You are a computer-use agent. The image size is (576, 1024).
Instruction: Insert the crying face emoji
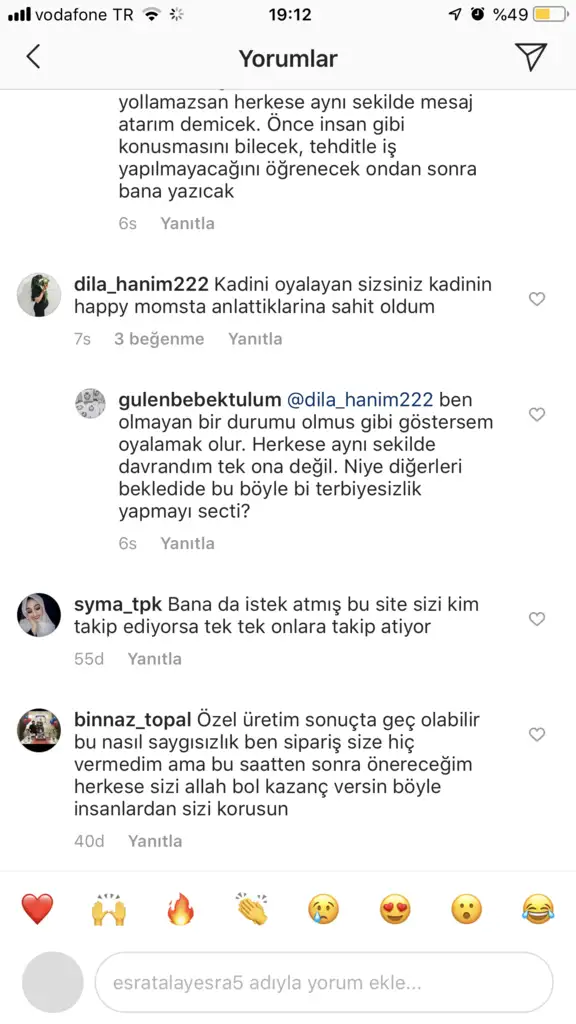pyautogui.click(x=324, y=909)
